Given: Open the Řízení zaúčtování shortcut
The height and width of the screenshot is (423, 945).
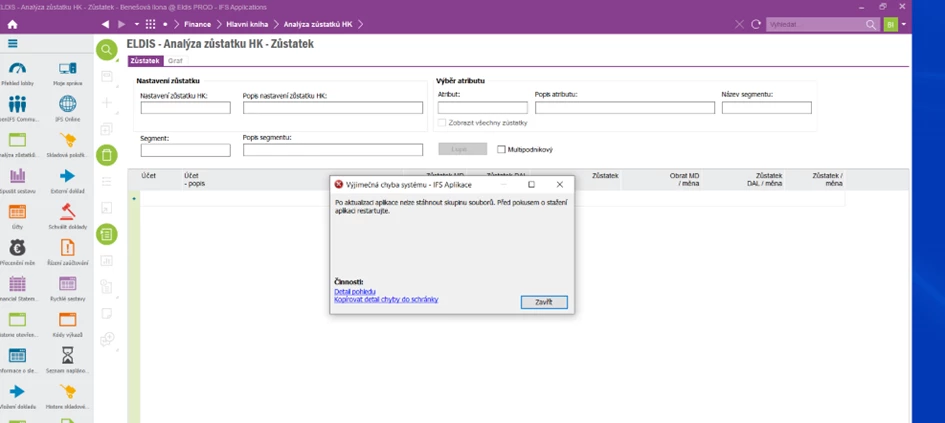Looking at the screenshot, I should click(x=68, y=252).
